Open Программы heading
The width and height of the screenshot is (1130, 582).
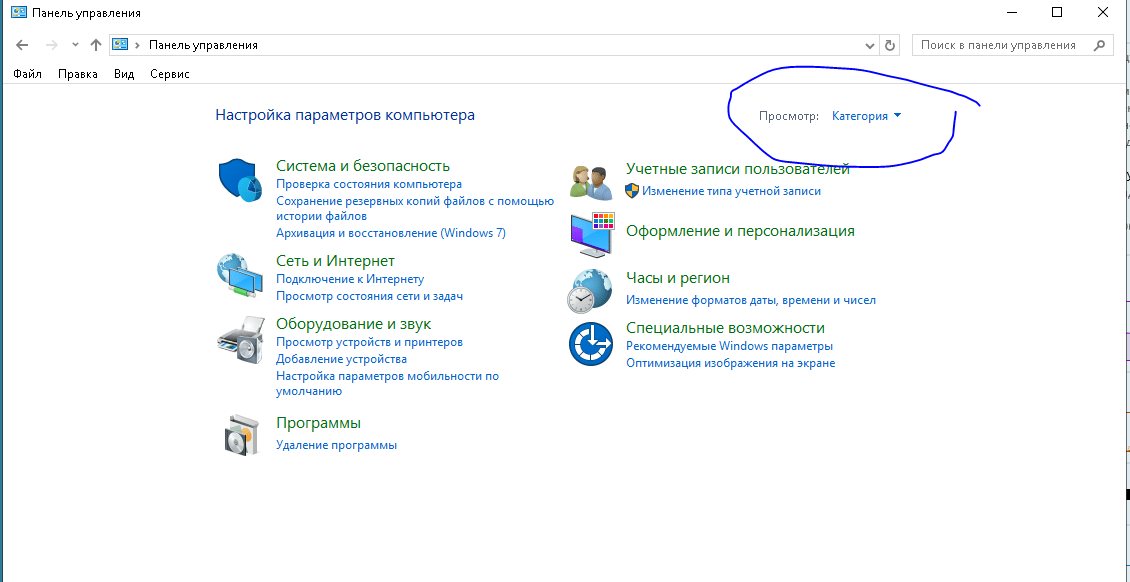(319, 423)
